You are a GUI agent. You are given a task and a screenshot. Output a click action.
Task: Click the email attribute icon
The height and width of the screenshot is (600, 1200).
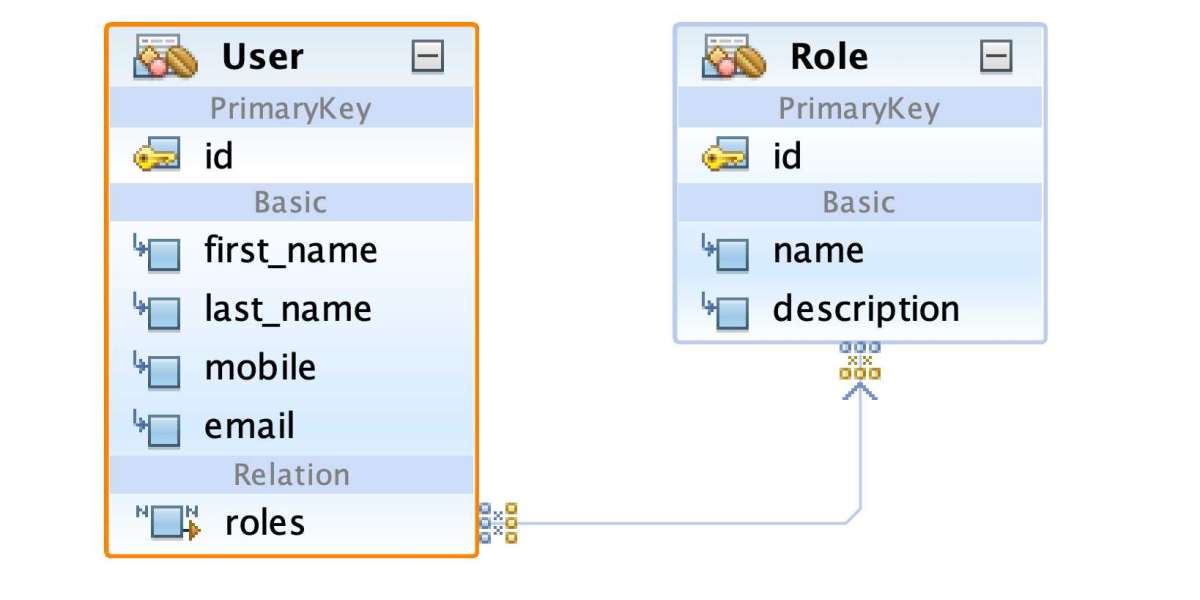pyautogui.click(x=156, y=428)
